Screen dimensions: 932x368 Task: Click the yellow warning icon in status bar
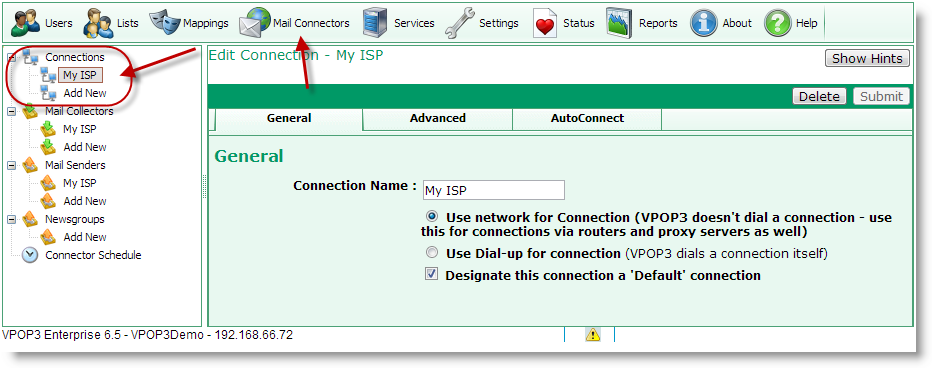pyautogui.click(x=593, y=335)
